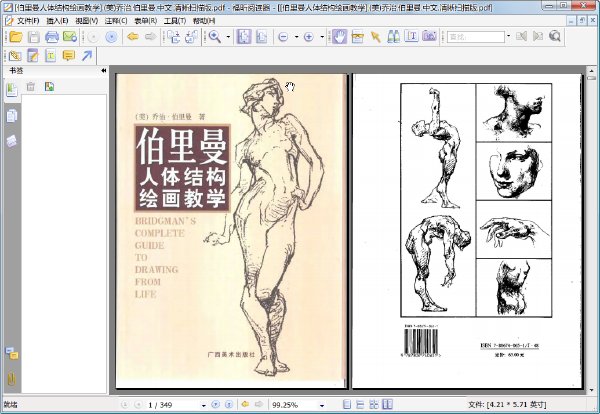Go forward with the top toolbar grey arrow
600x414 pixels.
151,37
